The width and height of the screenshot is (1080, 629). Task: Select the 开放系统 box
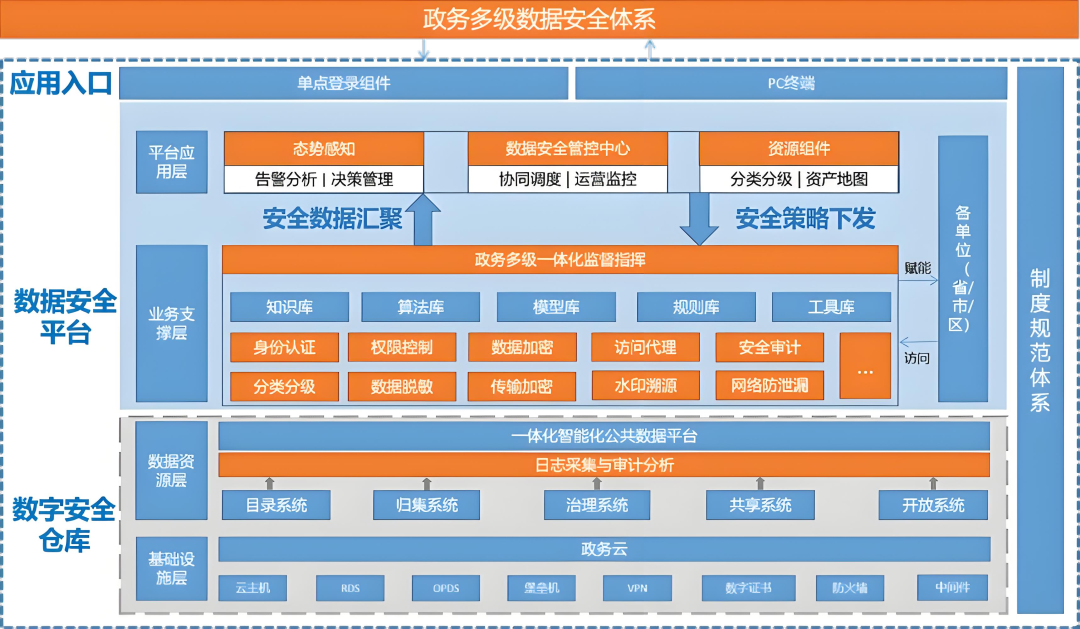933,505
